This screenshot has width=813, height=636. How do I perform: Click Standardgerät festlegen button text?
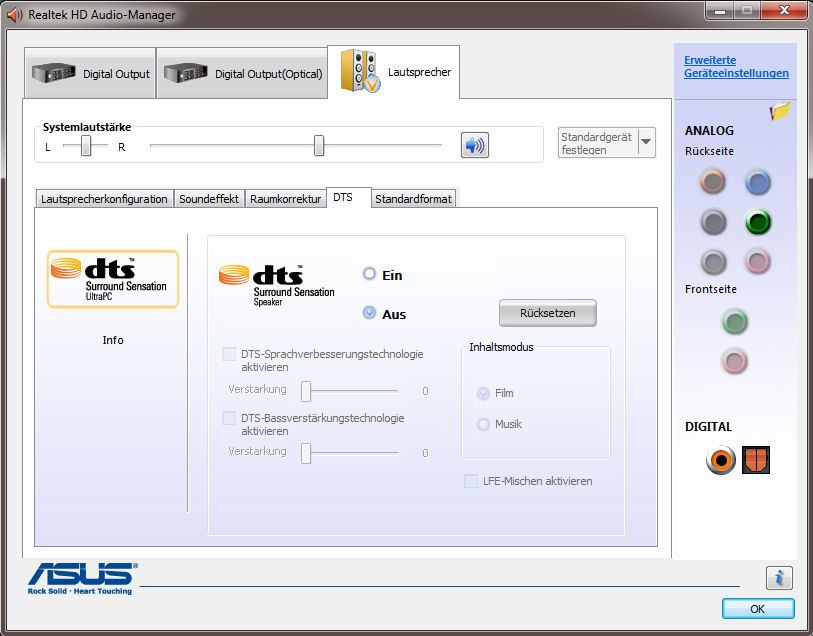click(597, 143)
